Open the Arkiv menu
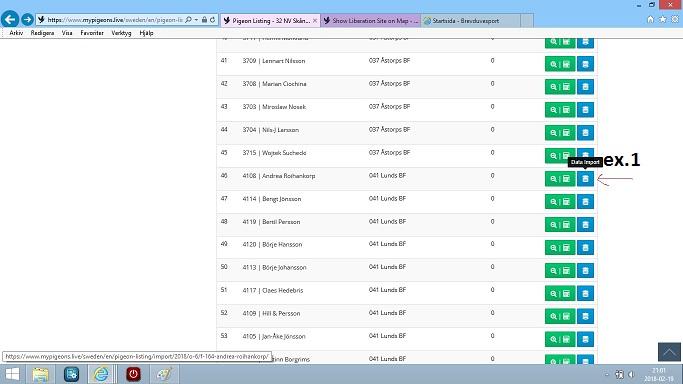Image resolution: width=683 pixels, height=384 pixels. (16, 33)
